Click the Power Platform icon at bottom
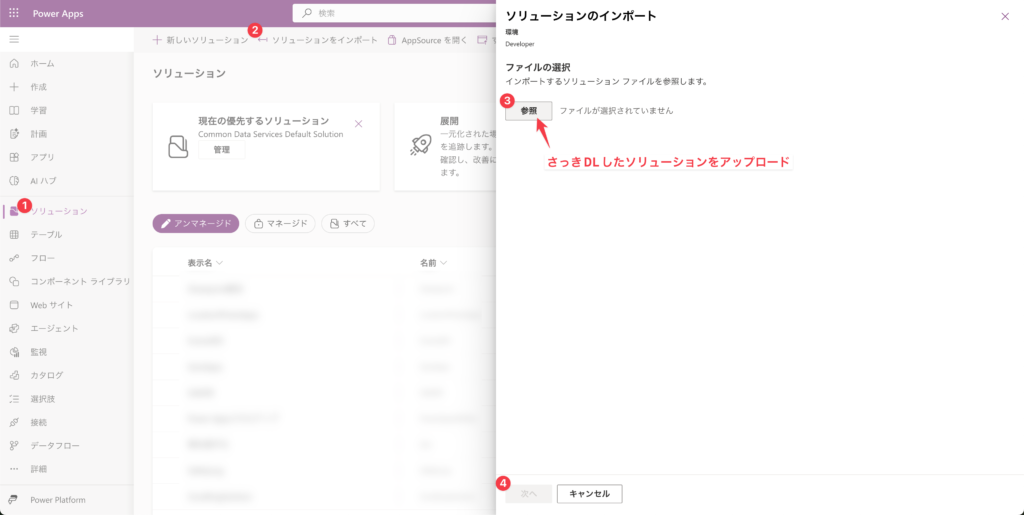The height and width of the screenshot is (515, 1024). [14, 499]
